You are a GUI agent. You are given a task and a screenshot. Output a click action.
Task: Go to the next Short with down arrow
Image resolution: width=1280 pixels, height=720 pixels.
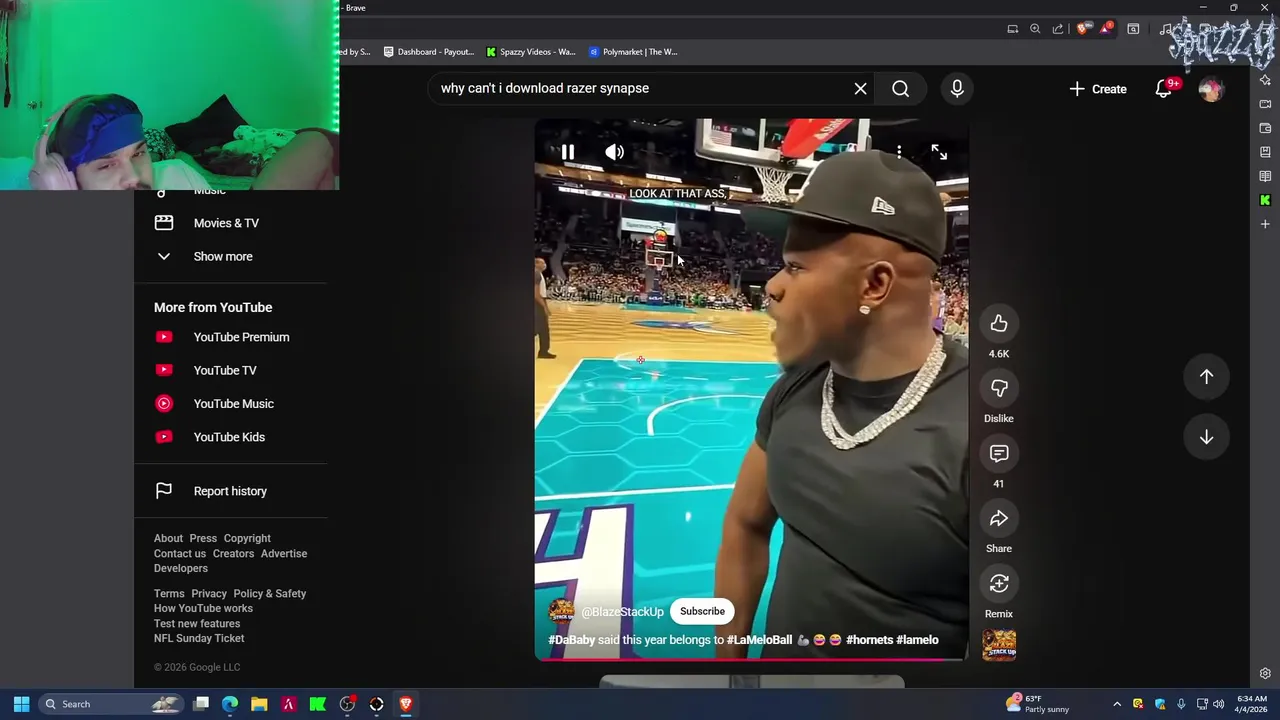click(x=1206, y=437)
